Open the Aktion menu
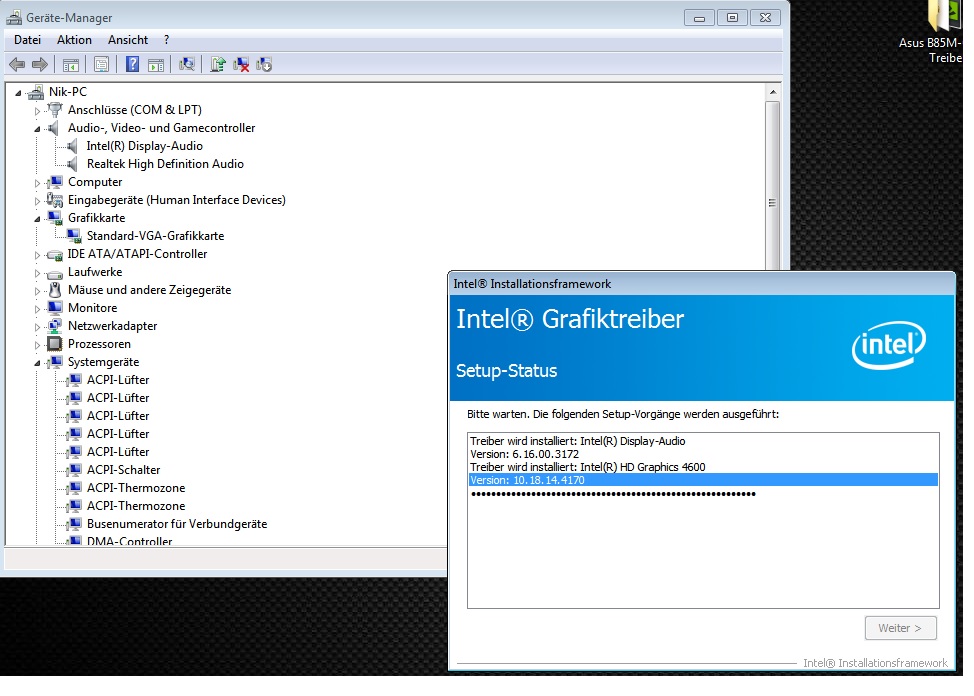Viewport: 974px width, 696px height. 75,40
